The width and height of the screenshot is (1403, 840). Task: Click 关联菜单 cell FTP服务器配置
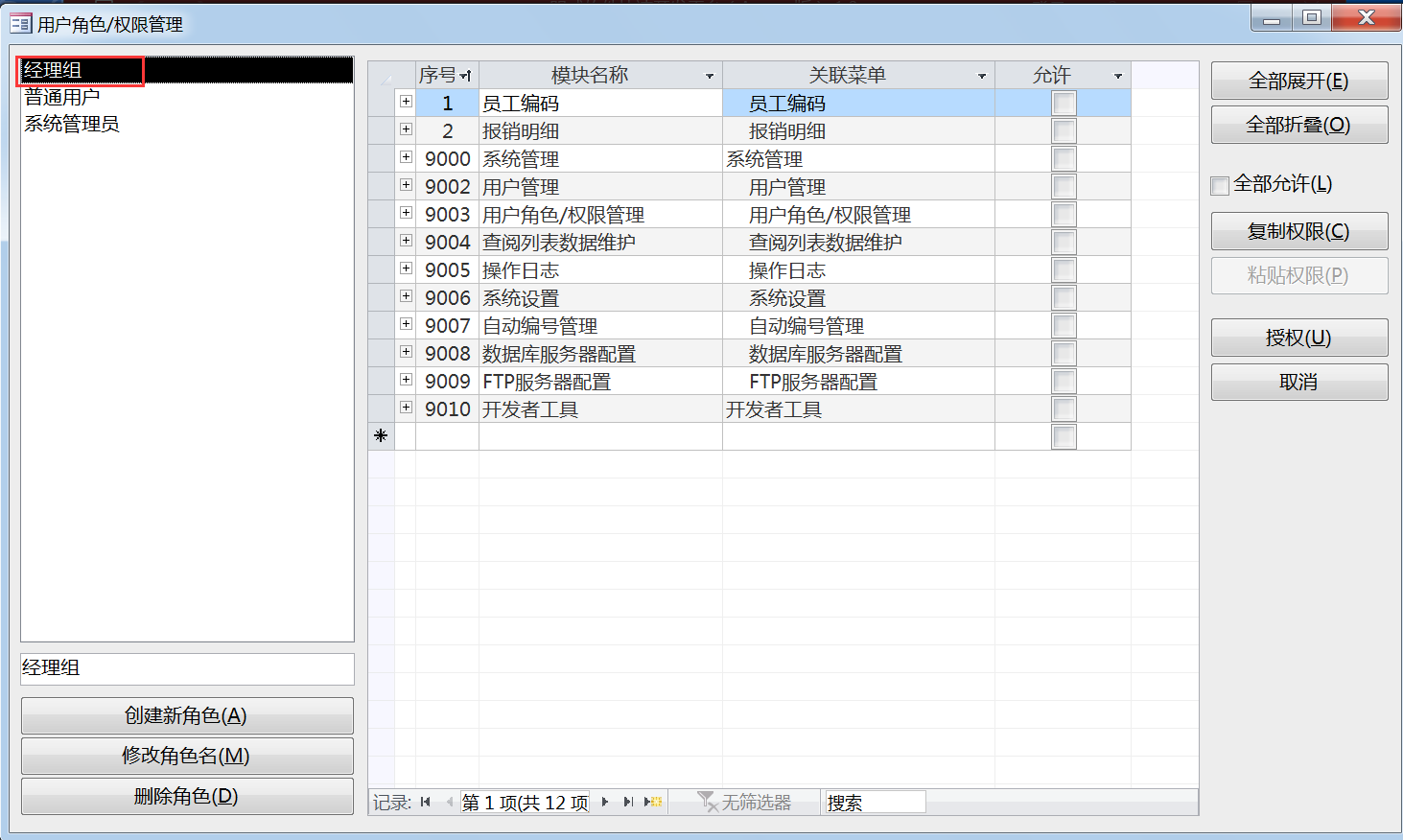click(858, 382)
